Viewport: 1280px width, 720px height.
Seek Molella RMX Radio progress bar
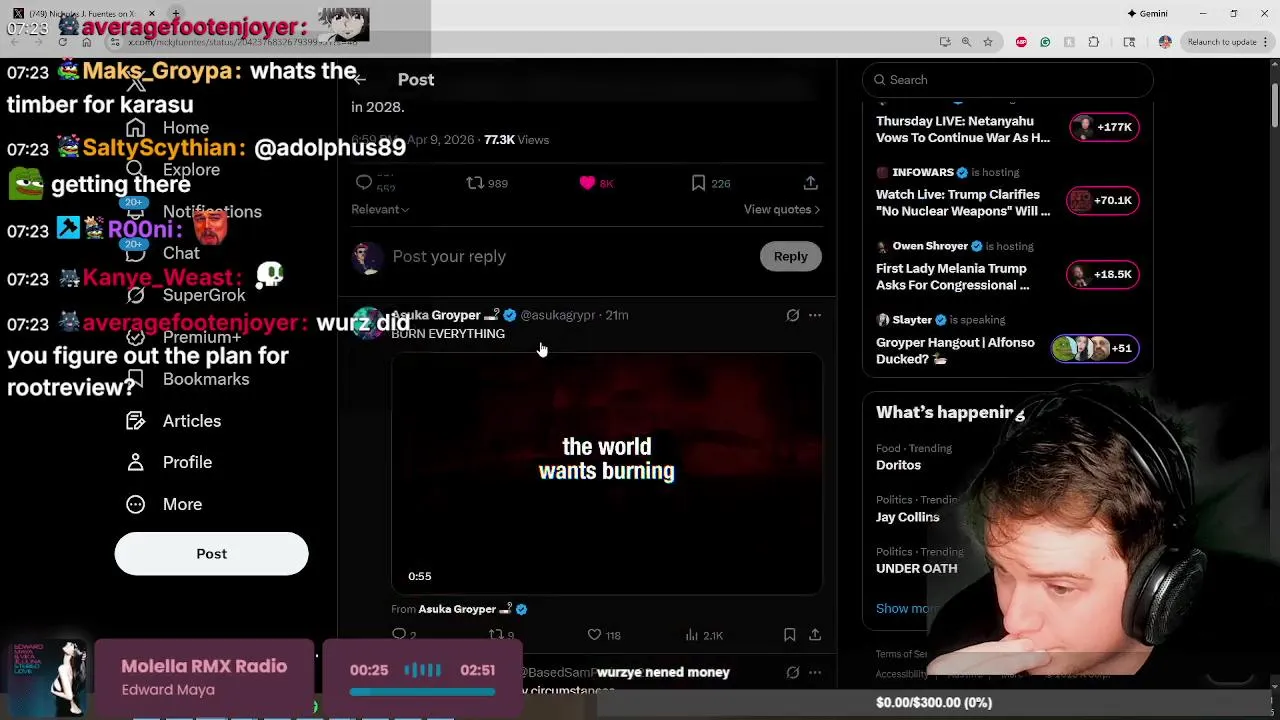coord(422,692)
